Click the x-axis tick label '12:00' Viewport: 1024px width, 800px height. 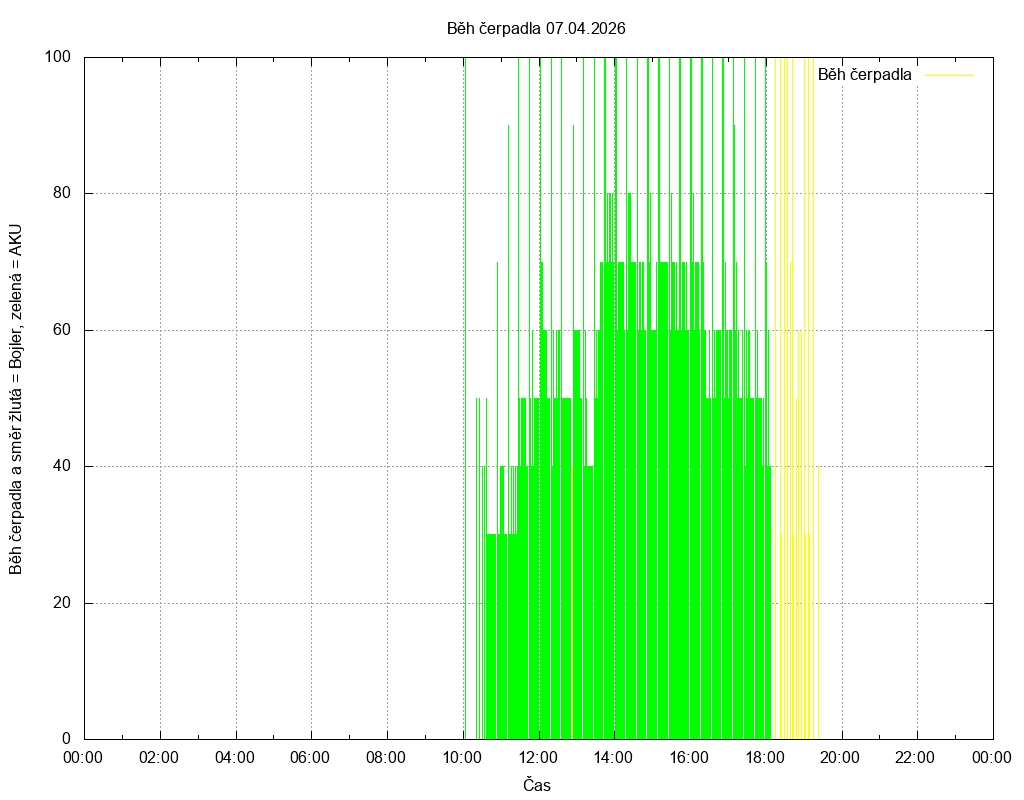click(x=537, y=758)
